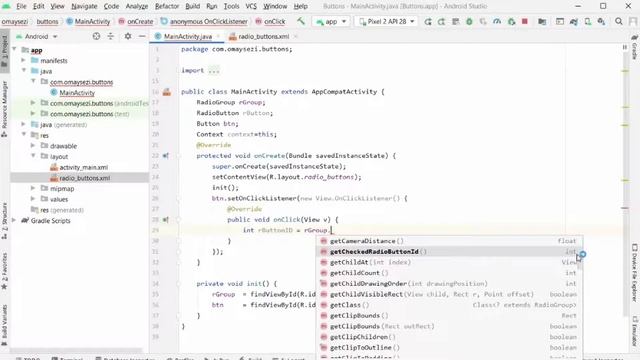This screenshot has width=640, height=360.
Task: Select radio_buttons.xml in the project tree
Action: click(84, 178)
